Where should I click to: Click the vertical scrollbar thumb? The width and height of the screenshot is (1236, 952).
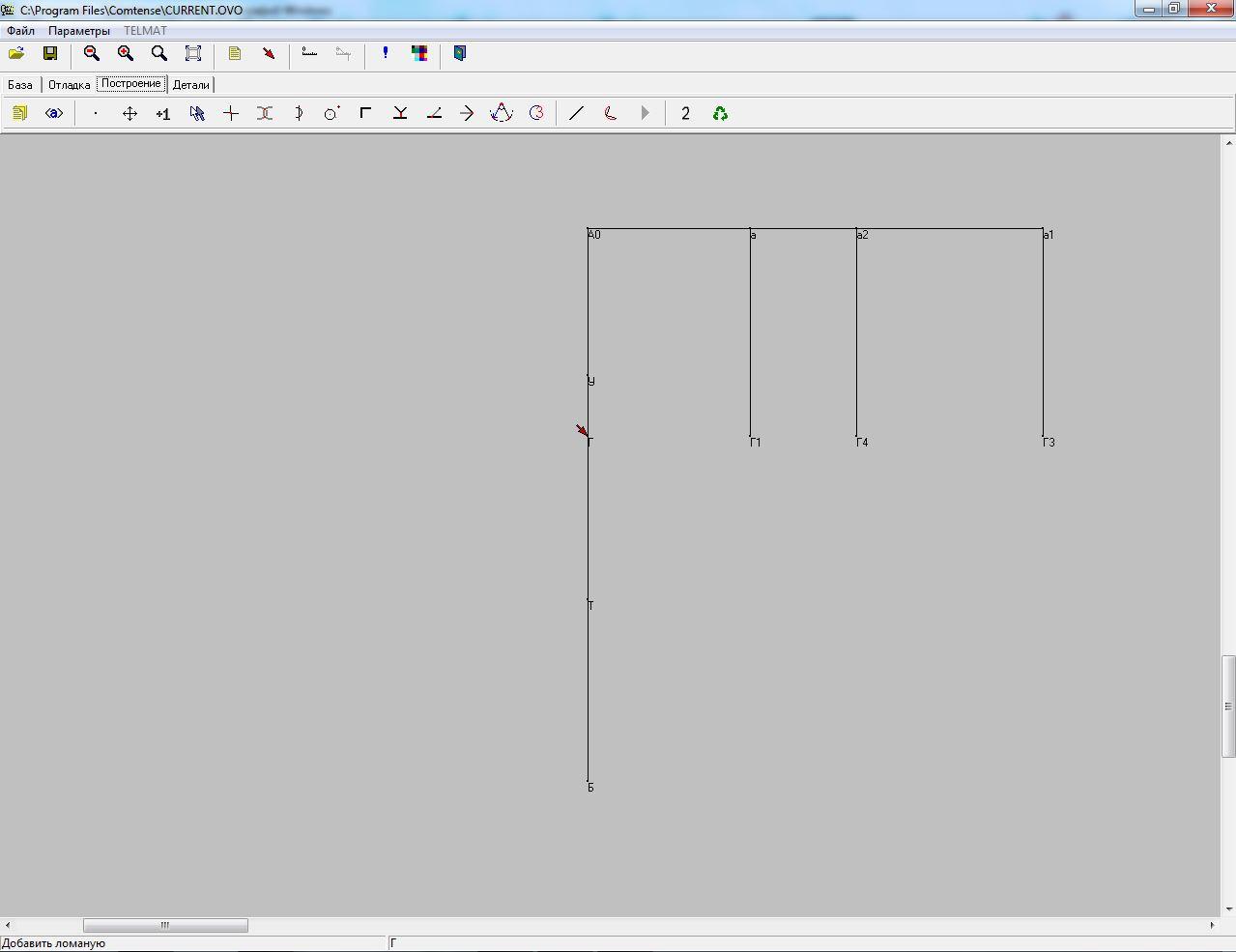(1228, 707)
